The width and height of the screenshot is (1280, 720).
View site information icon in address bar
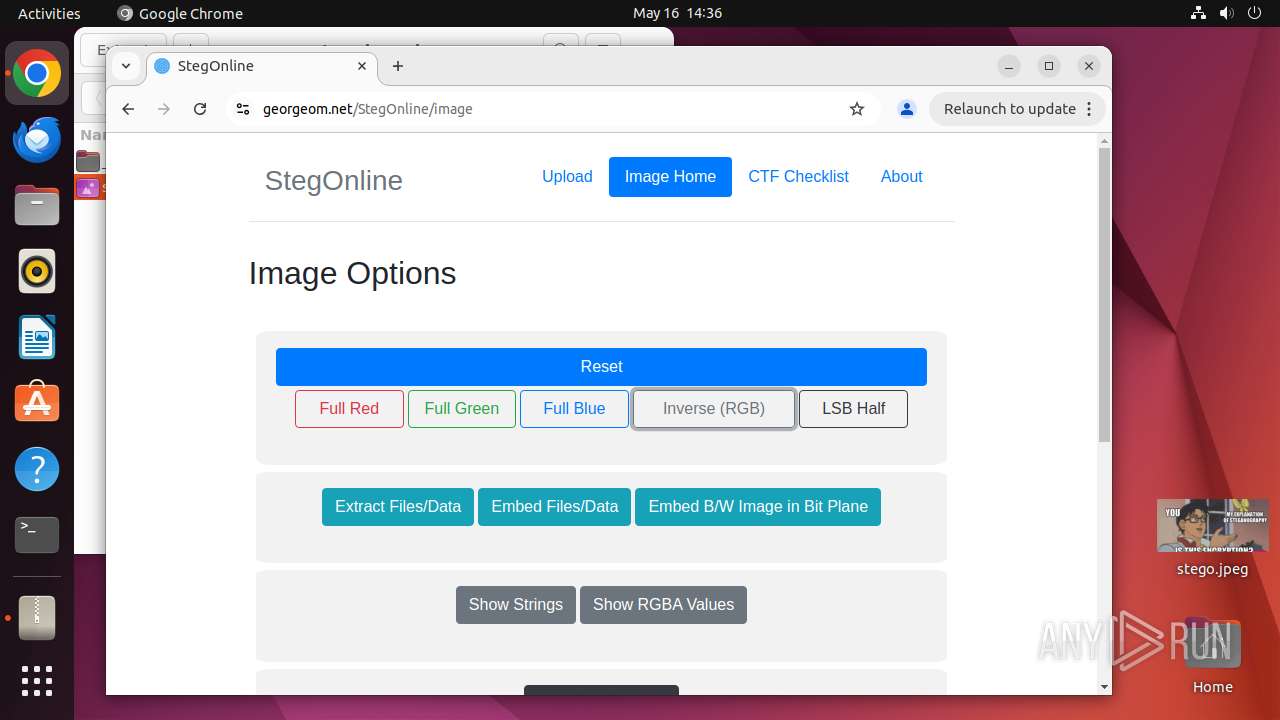click(x=242, y=109)
